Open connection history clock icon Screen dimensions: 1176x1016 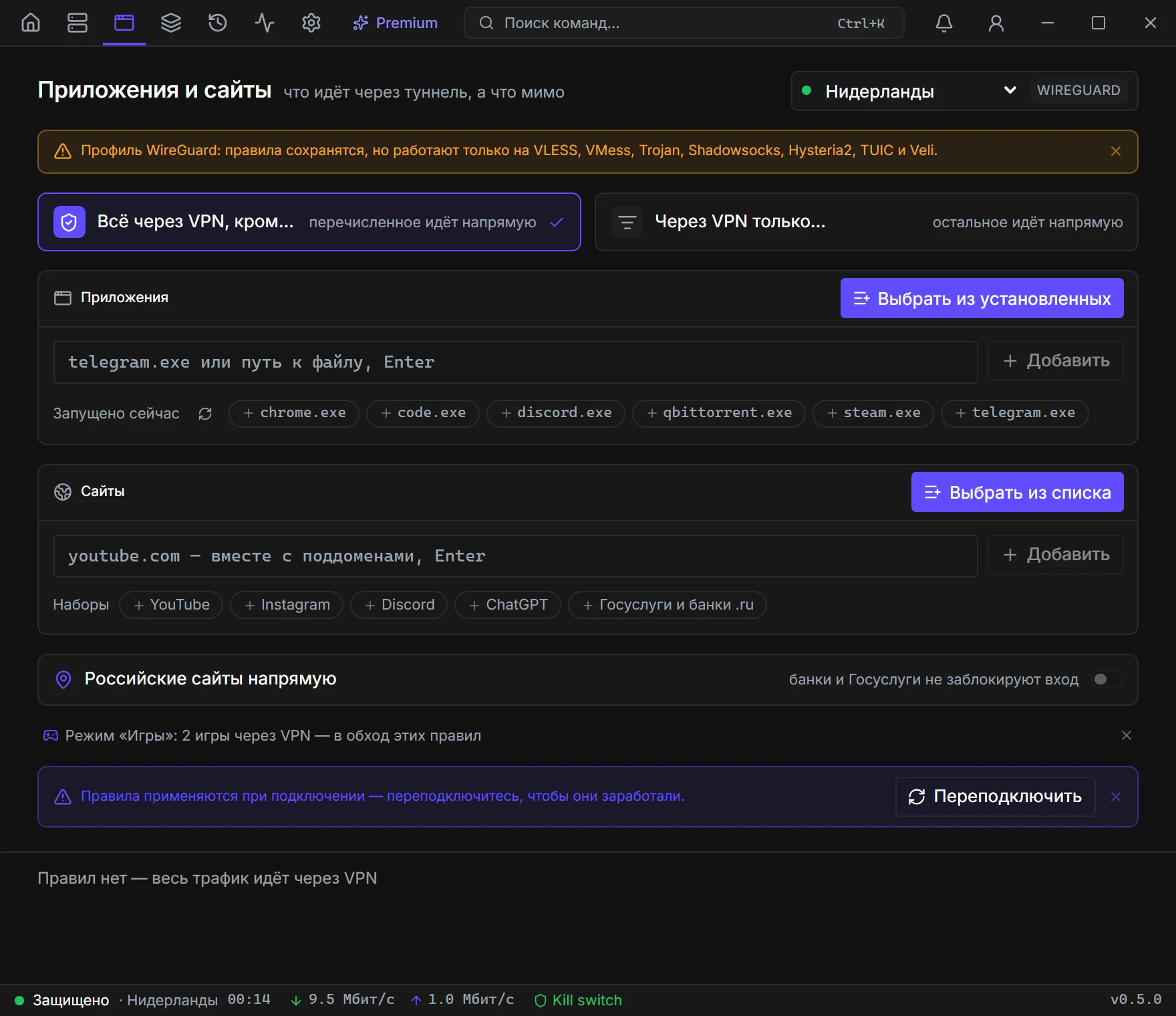tap(218, 23)
